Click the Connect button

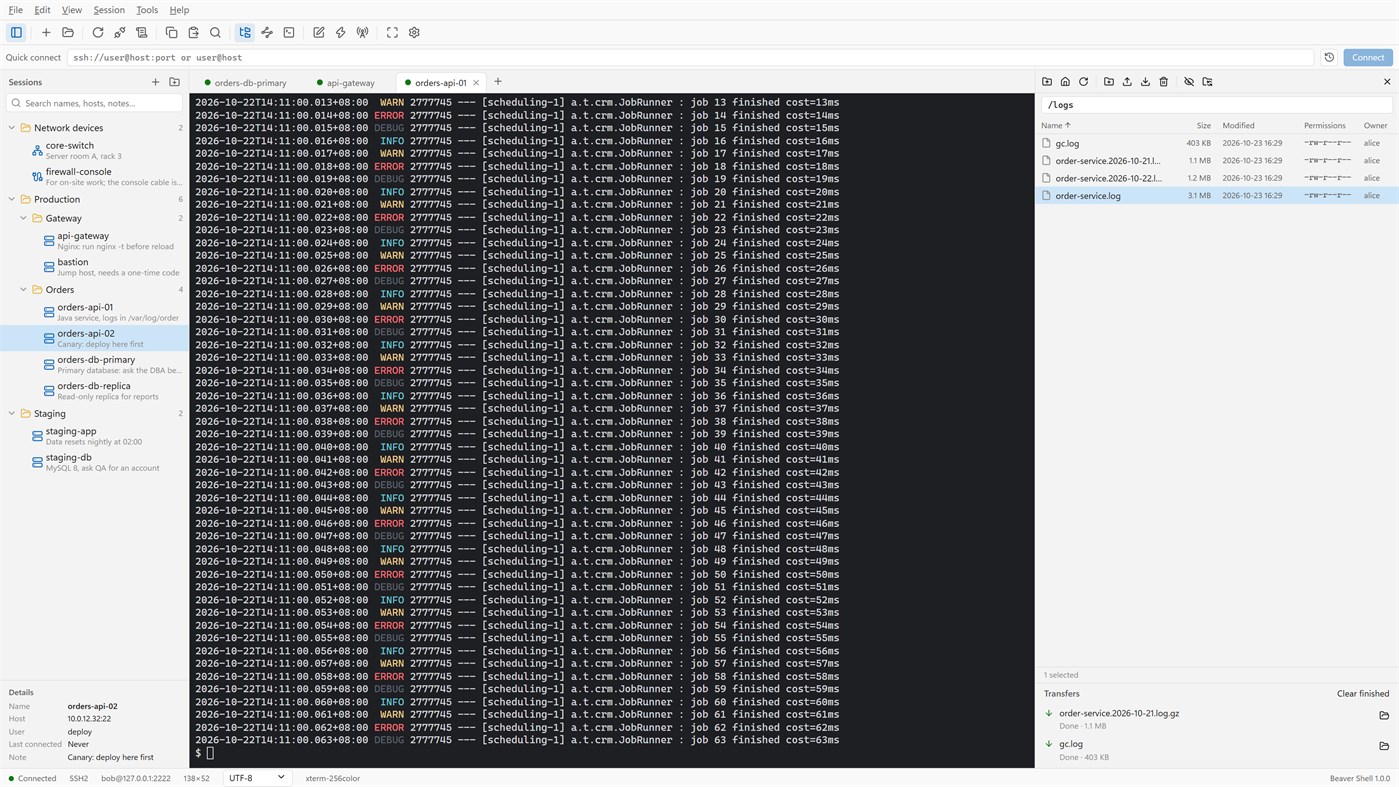click(x=1368, y=58)
